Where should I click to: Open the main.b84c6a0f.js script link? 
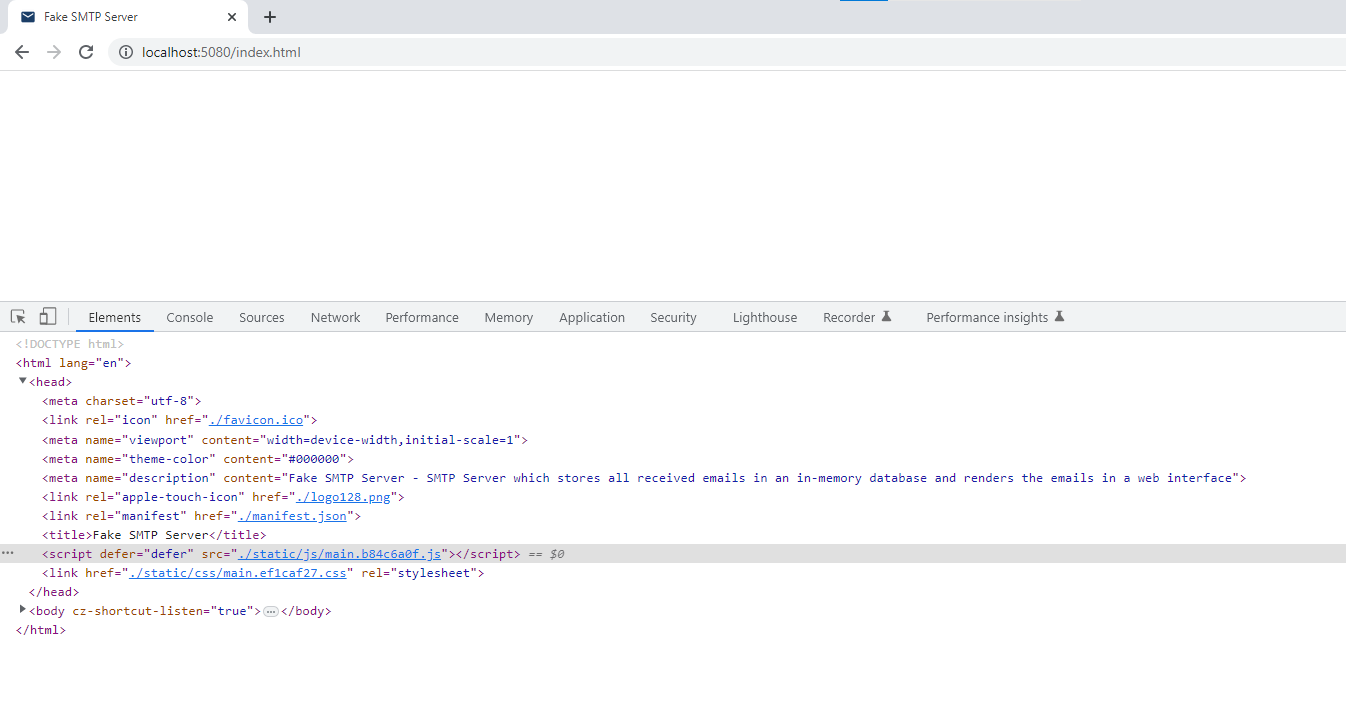342,553
